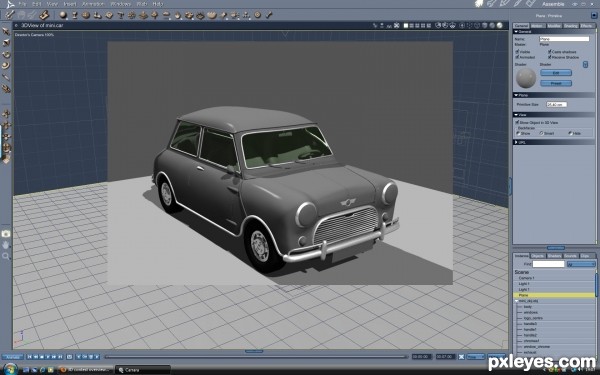Viewport: 600px width, 375px height.
Task: Click the shaded sphere display icon in view header
Action: [499, 25]
